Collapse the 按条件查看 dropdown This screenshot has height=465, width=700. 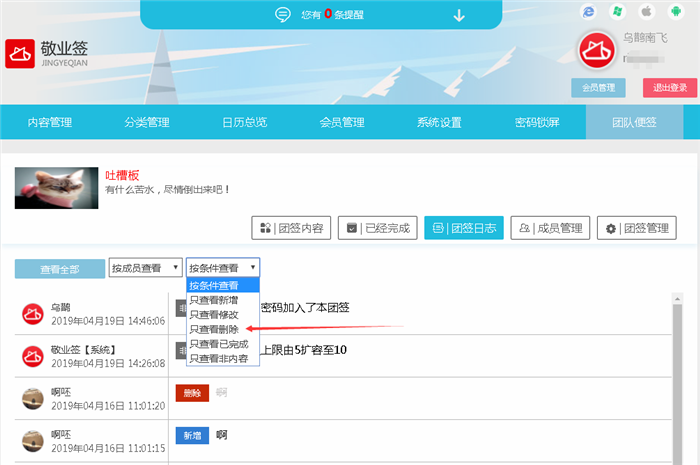click(x=222, y=268)
